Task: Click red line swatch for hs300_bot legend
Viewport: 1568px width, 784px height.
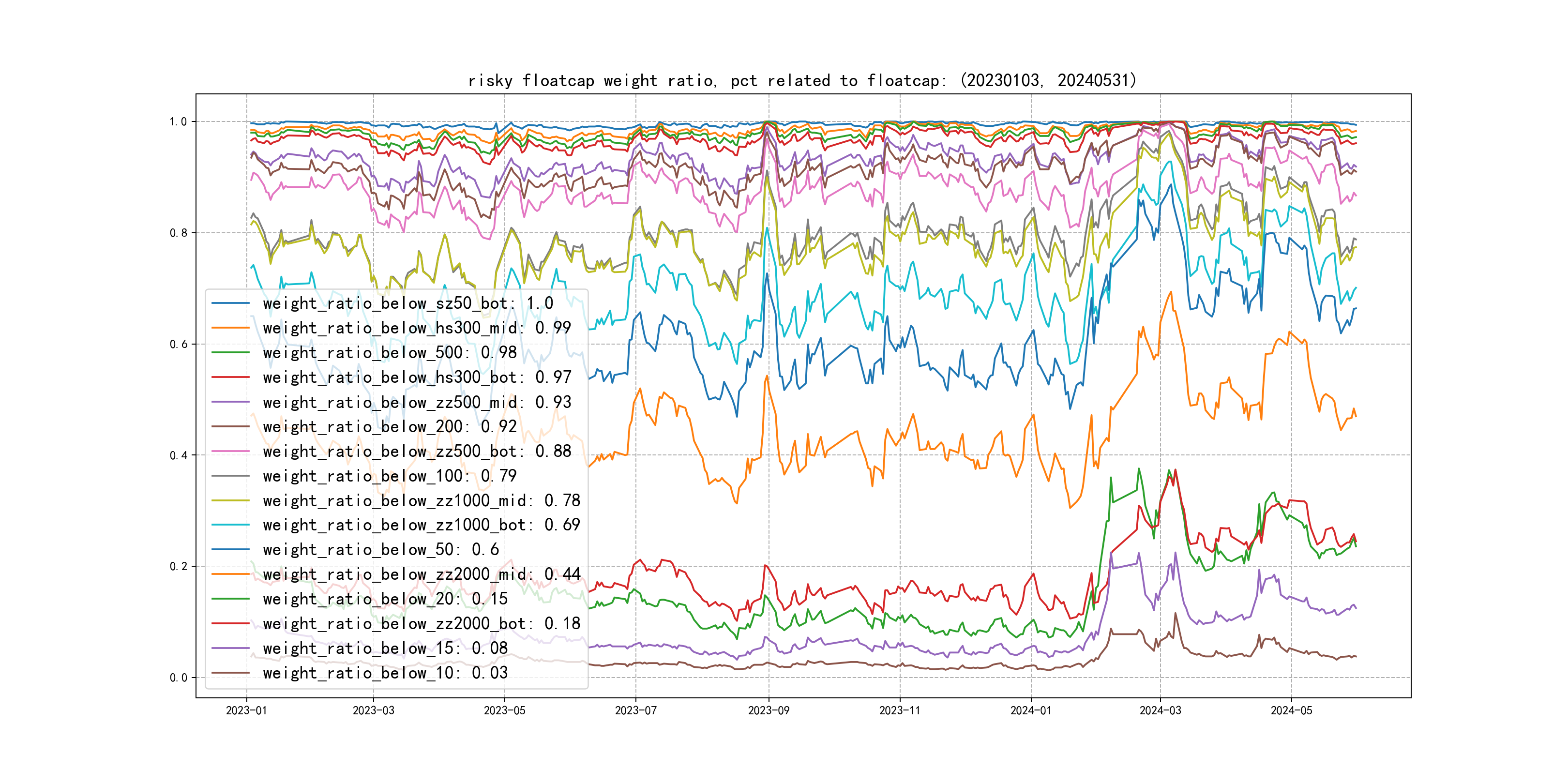Action: (230, 377)
